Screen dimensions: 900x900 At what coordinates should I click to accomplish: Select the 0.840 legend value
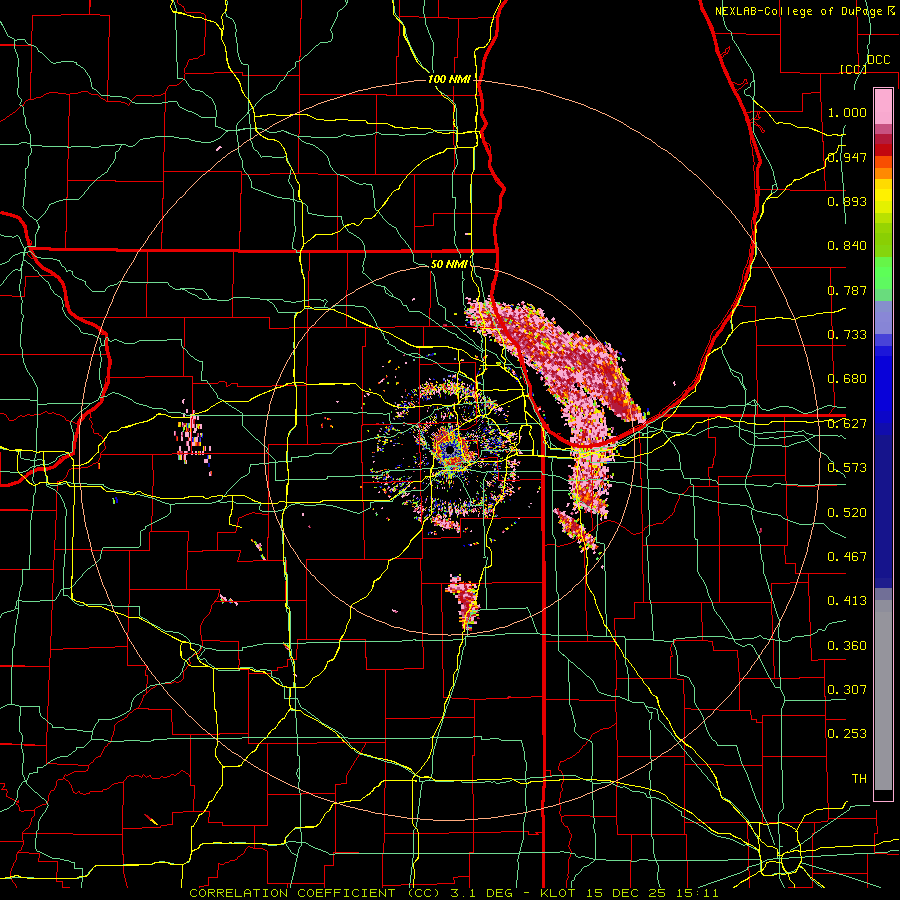pyautogui.click(x=847, y=246)
